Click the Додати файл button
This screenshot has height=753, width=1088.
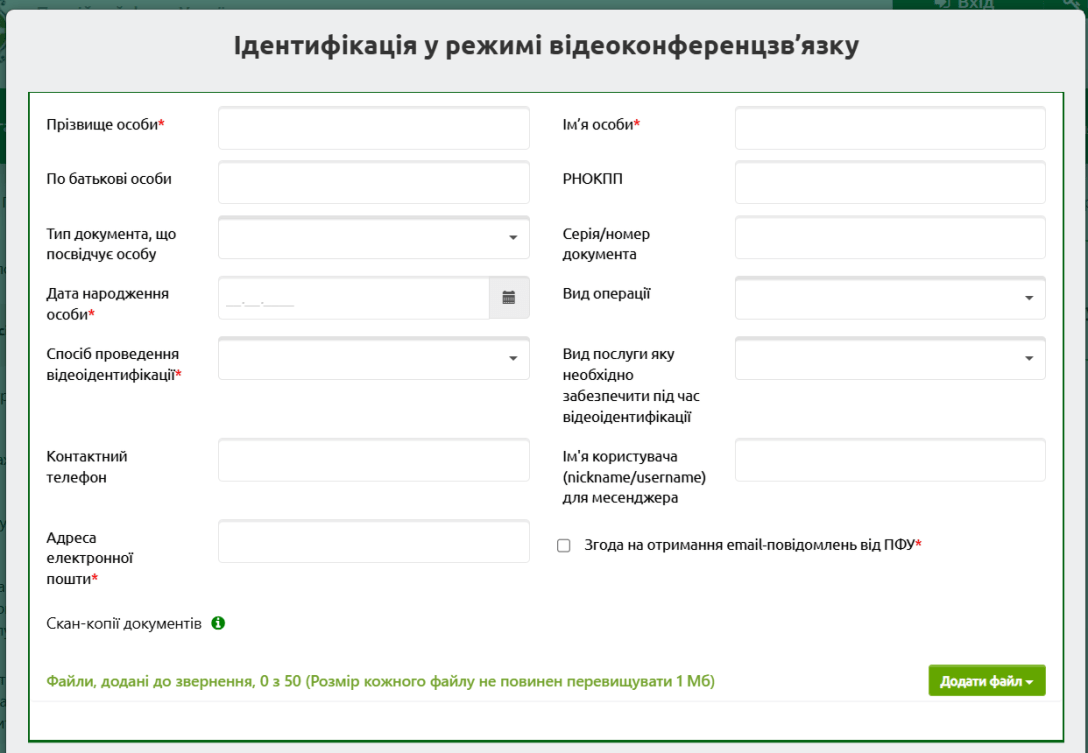tap(980, 680)
